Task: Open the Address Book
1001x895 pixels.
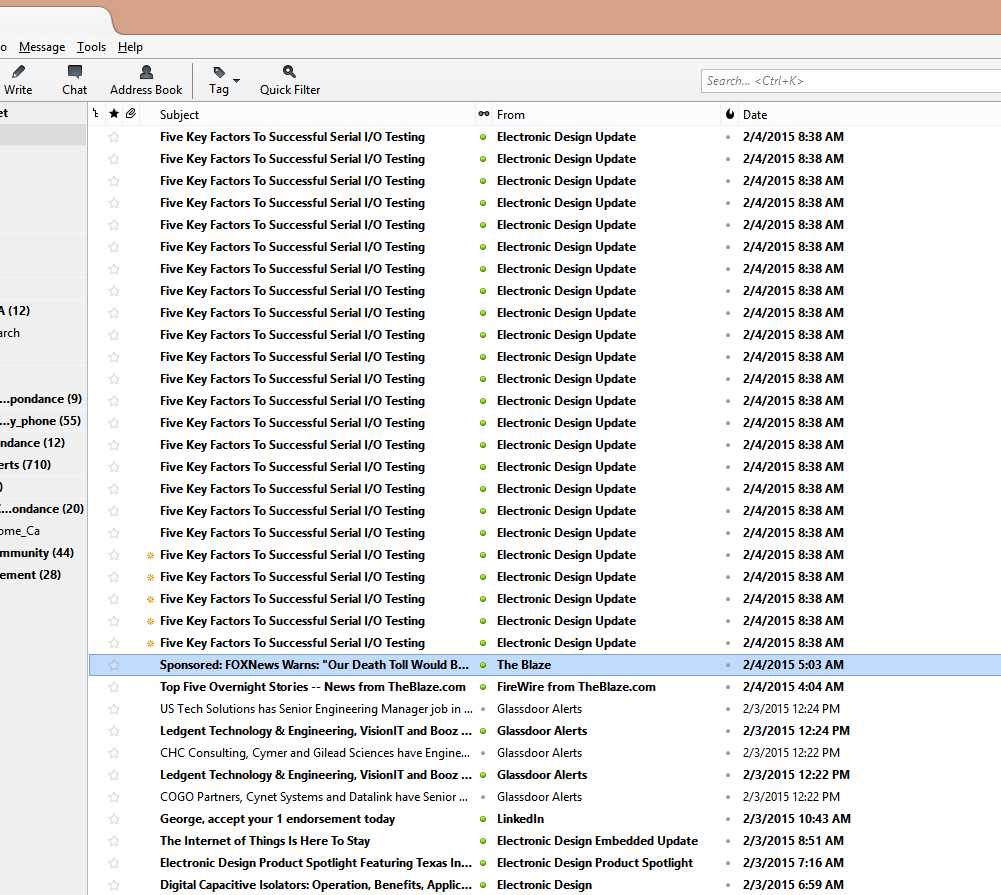Action: click(x=146, y=80)
